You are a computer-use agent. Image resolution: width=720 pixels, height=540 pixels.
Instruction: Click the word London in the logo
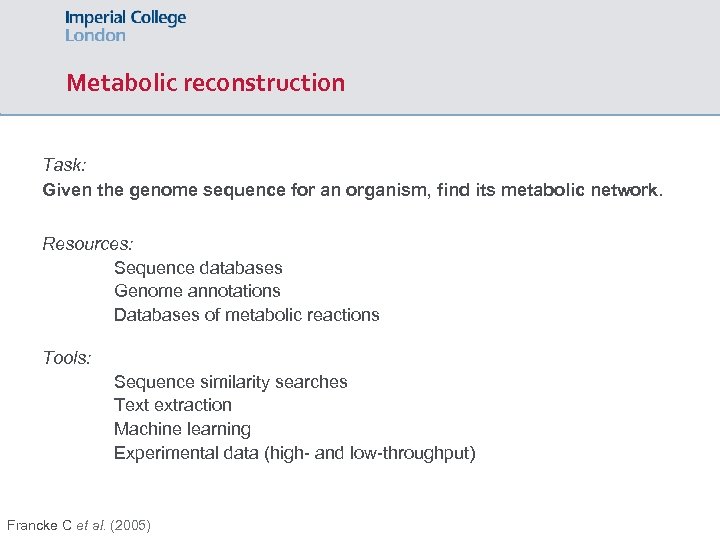coord(95,35)
